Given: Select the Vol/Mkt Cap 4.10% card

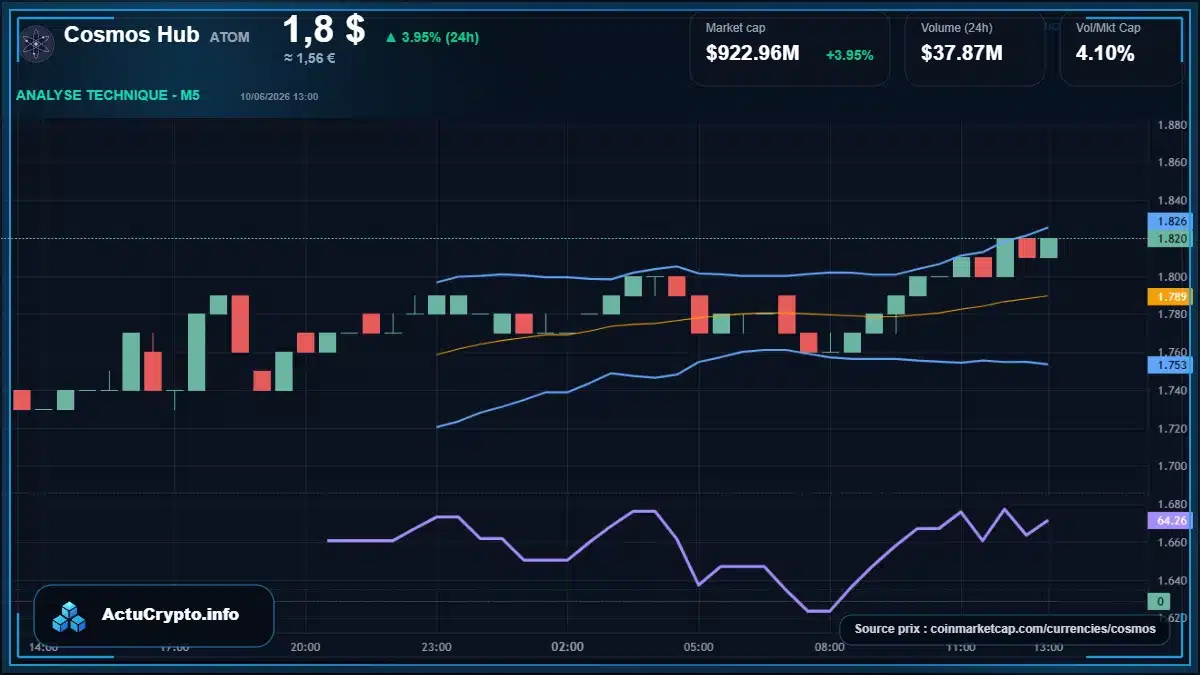Looking at the screenshot, I should pyautogui.click(x=1120, y=48).
